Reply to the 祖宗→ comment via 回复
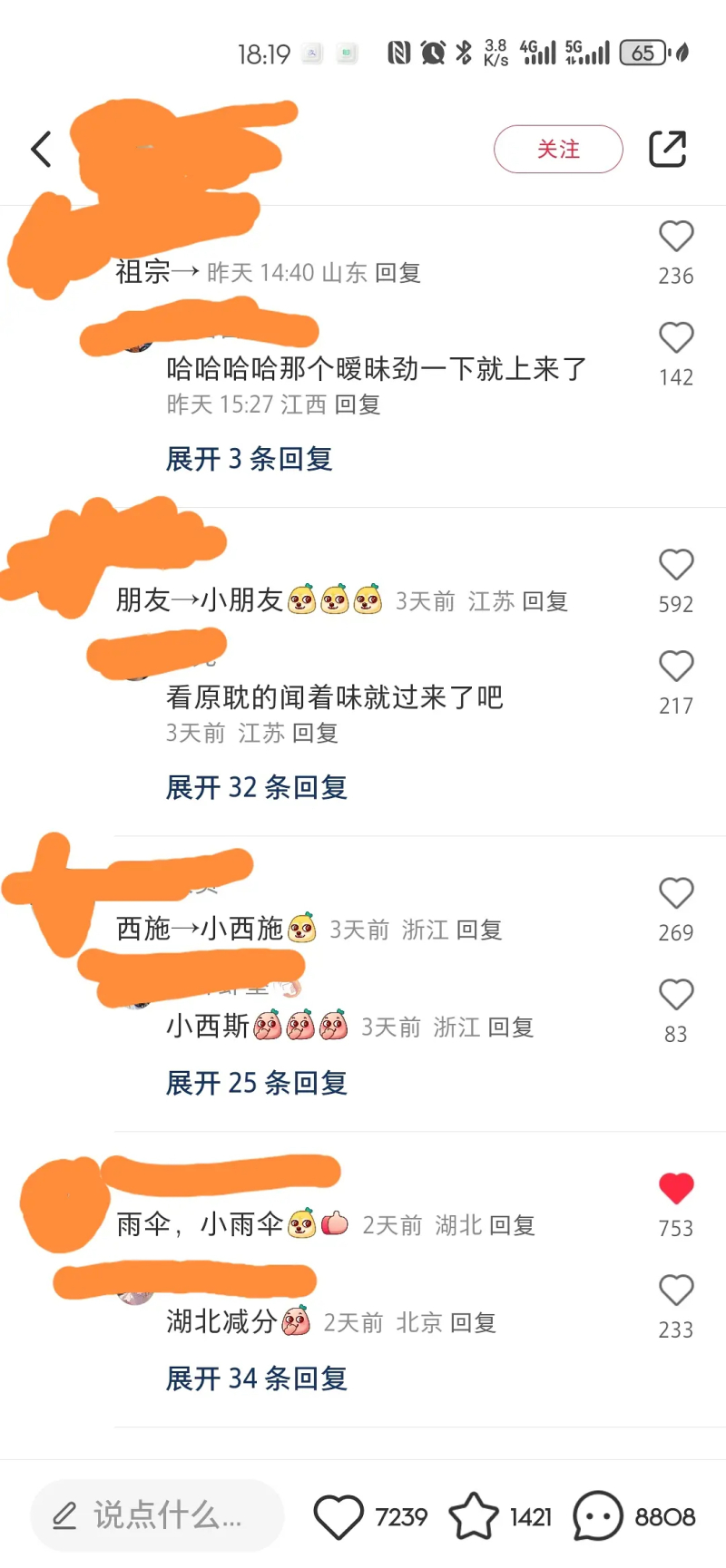The width and height of the screenshot is (726, 1568). tap(397, 273)
